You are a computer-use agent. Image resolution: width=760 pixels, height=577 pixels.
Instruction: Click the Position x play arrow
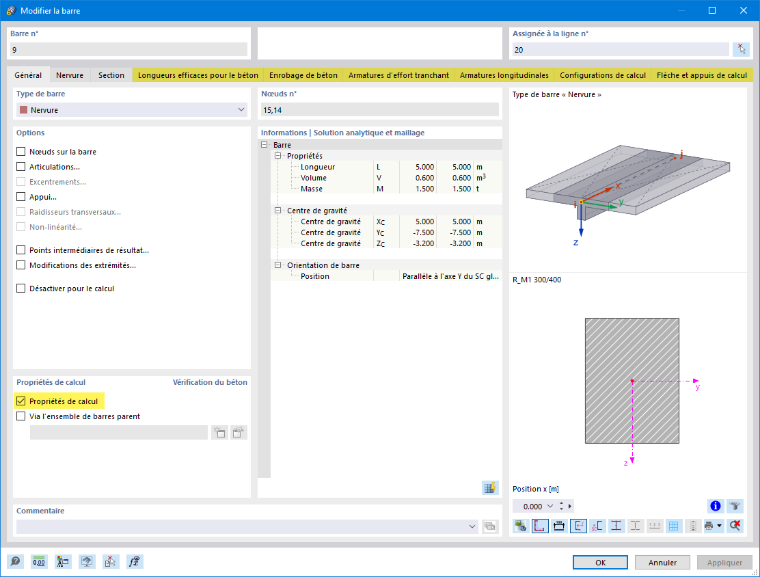pyautogui.click(x=570, y=506)
